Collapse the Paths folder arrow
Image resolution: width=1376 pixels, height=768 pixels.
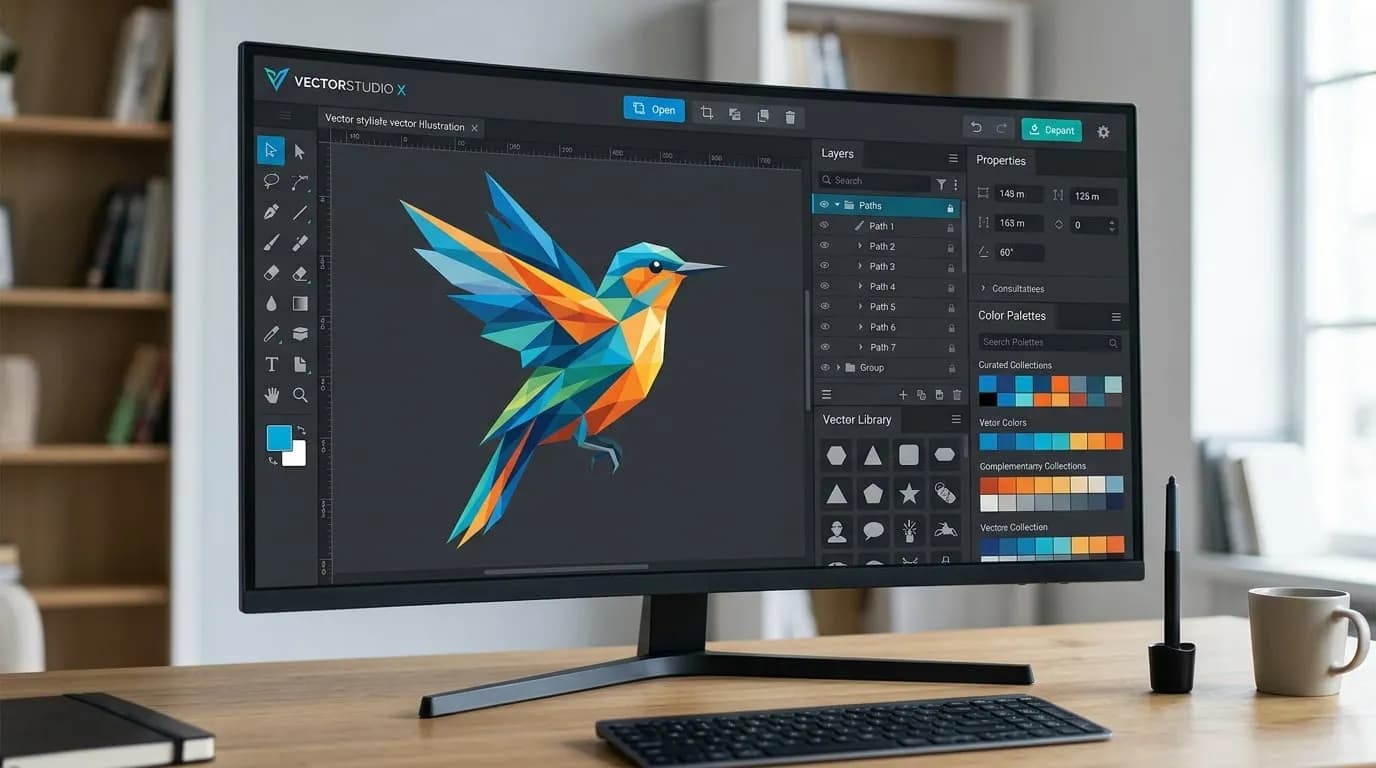[837, 205]
